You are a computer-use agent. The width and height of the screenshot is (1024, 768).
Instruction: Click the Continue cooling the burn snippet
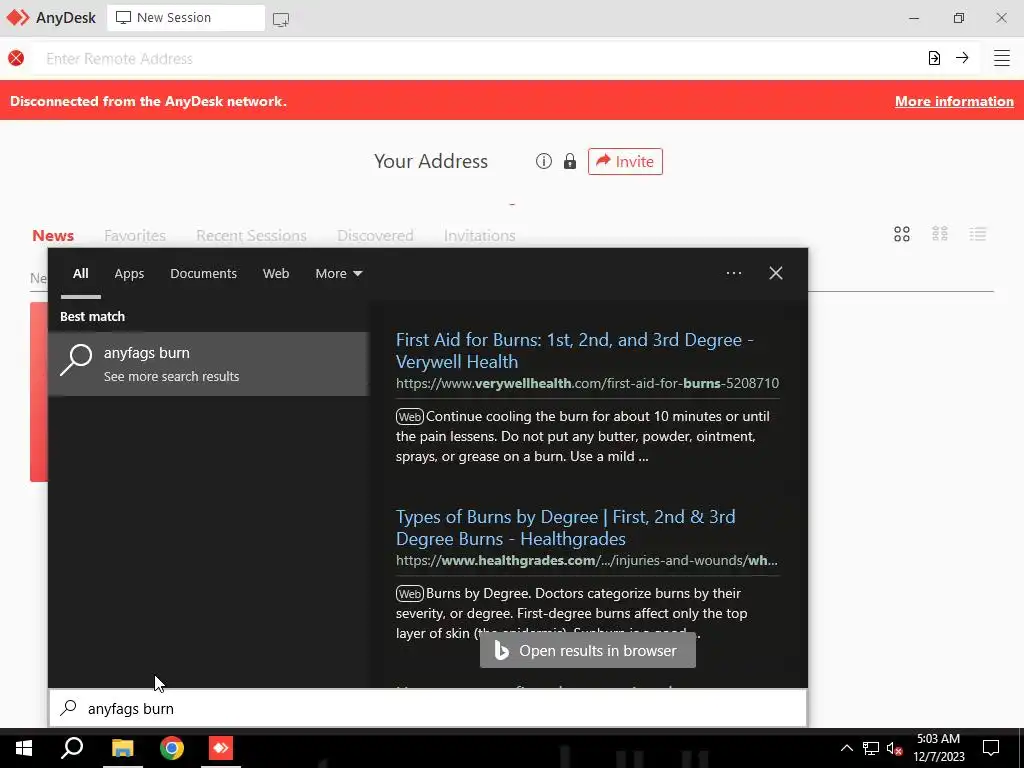[x=583, y=436]
